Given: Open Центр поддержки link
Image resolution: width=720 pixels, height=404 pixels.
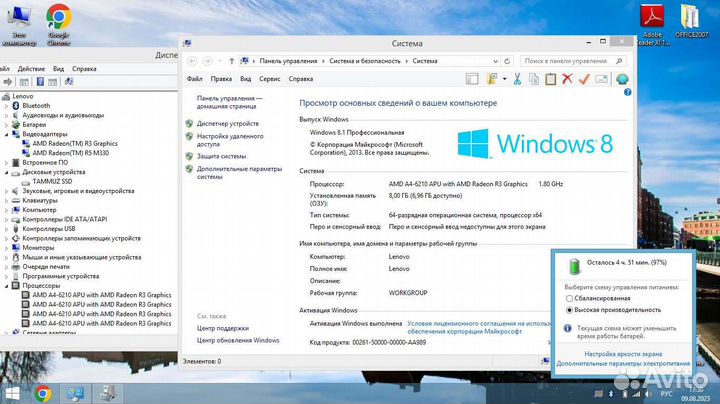Looking at the screenshot, I should click(223, 328).
